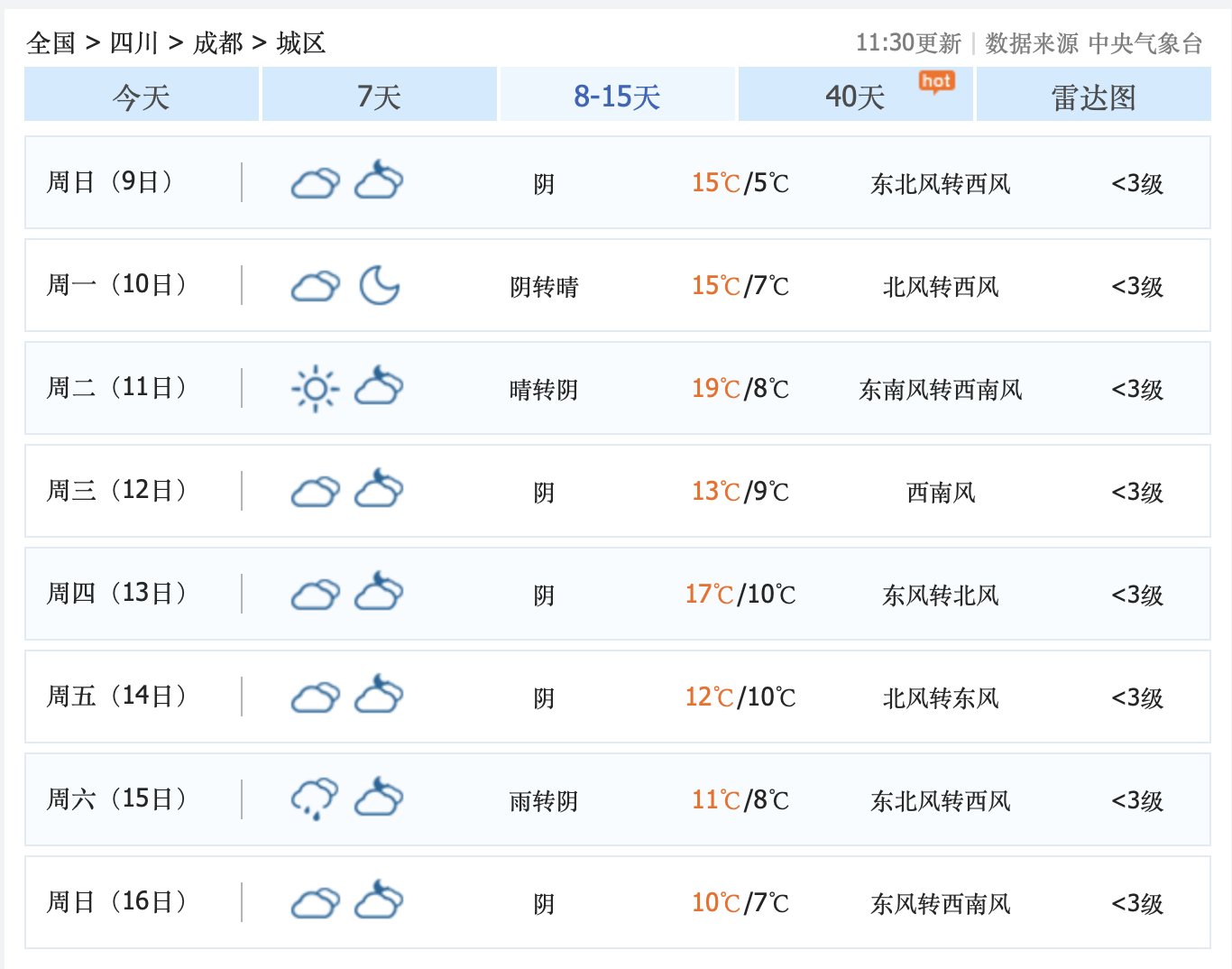The width and height of the screenshot is (1232, 969).
Task: Click the sunny icon for 周二 11日
Action: click(315, 389)
